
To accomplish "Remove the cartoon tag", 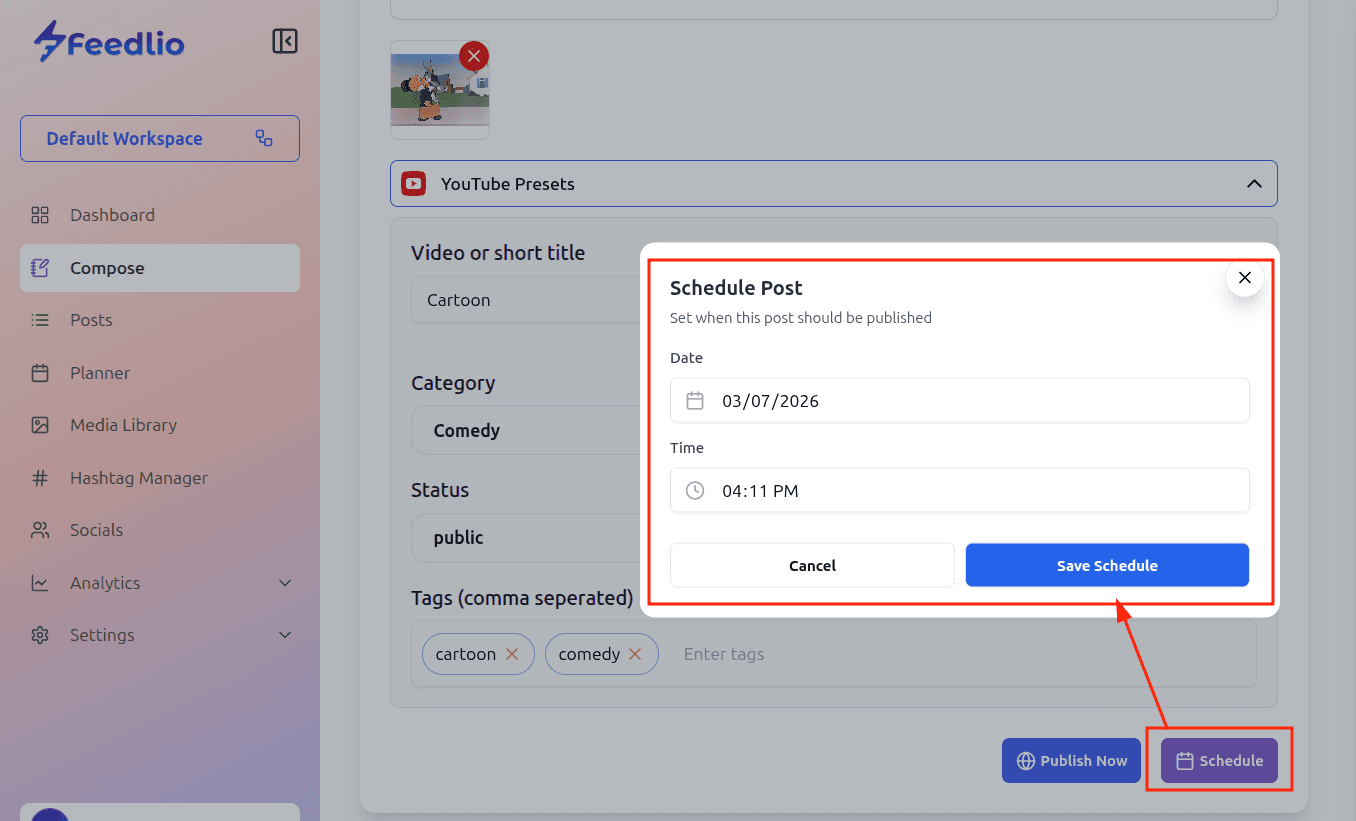I will 512,654.
